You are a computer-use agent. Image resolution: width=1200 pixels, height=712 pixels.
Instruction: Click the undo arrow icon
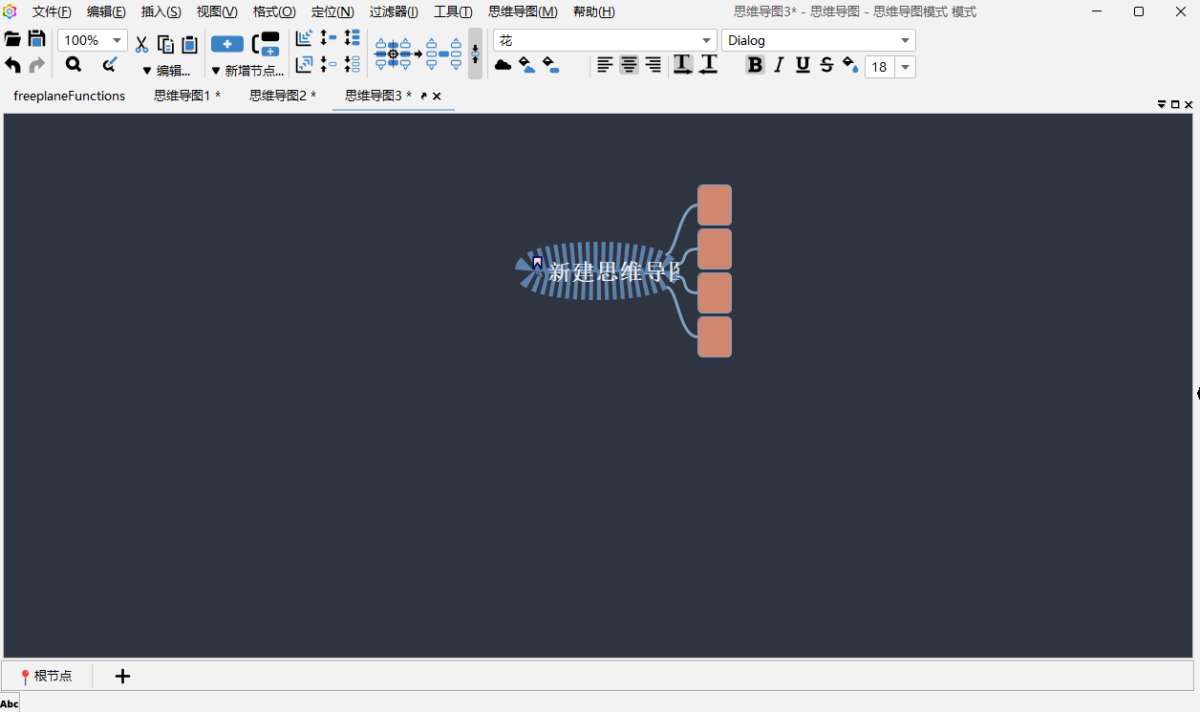coord(13,65)
